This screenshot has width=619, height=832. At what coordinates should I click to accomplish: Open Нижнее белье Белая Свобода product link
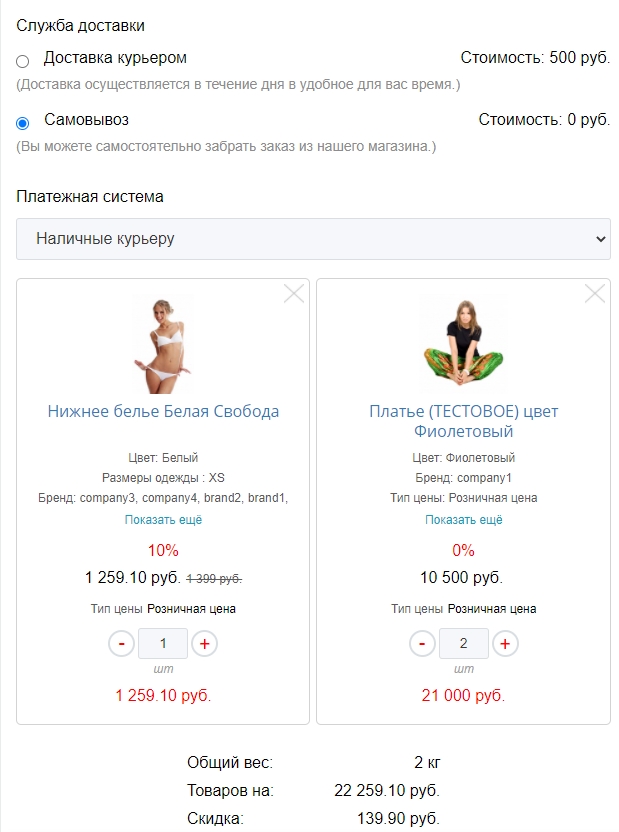click(163, 410)
